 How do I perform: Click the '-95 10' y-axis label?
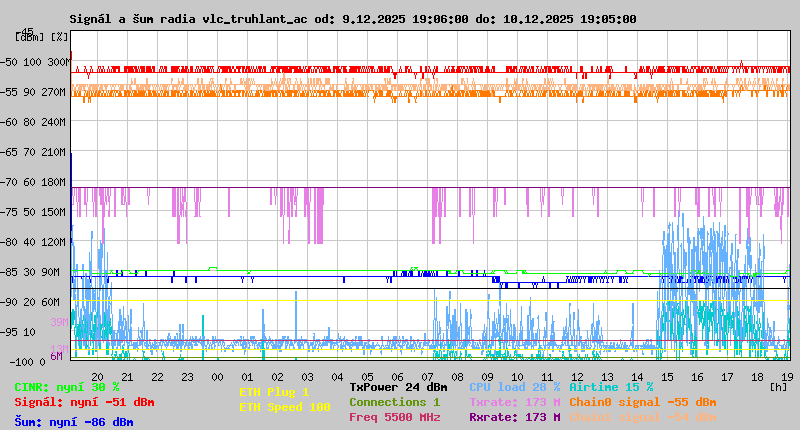[18, 332]
